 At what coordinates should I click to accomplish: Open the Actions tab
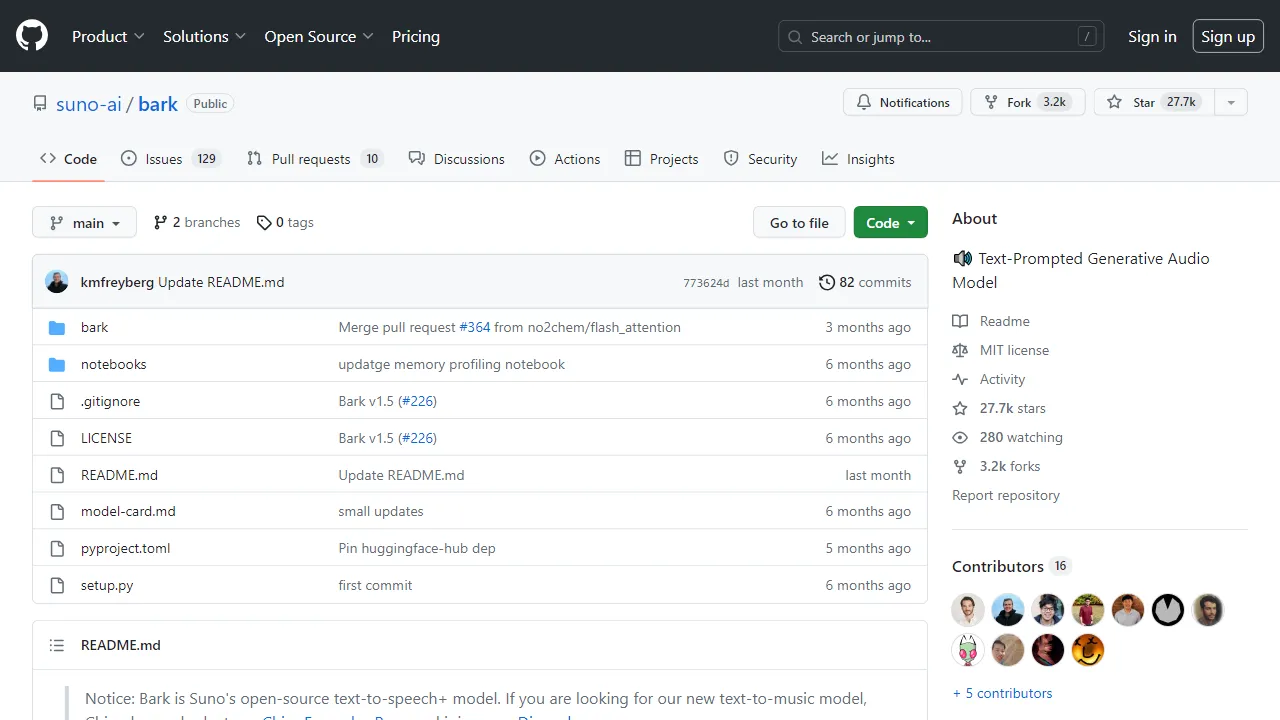point(565,159)
